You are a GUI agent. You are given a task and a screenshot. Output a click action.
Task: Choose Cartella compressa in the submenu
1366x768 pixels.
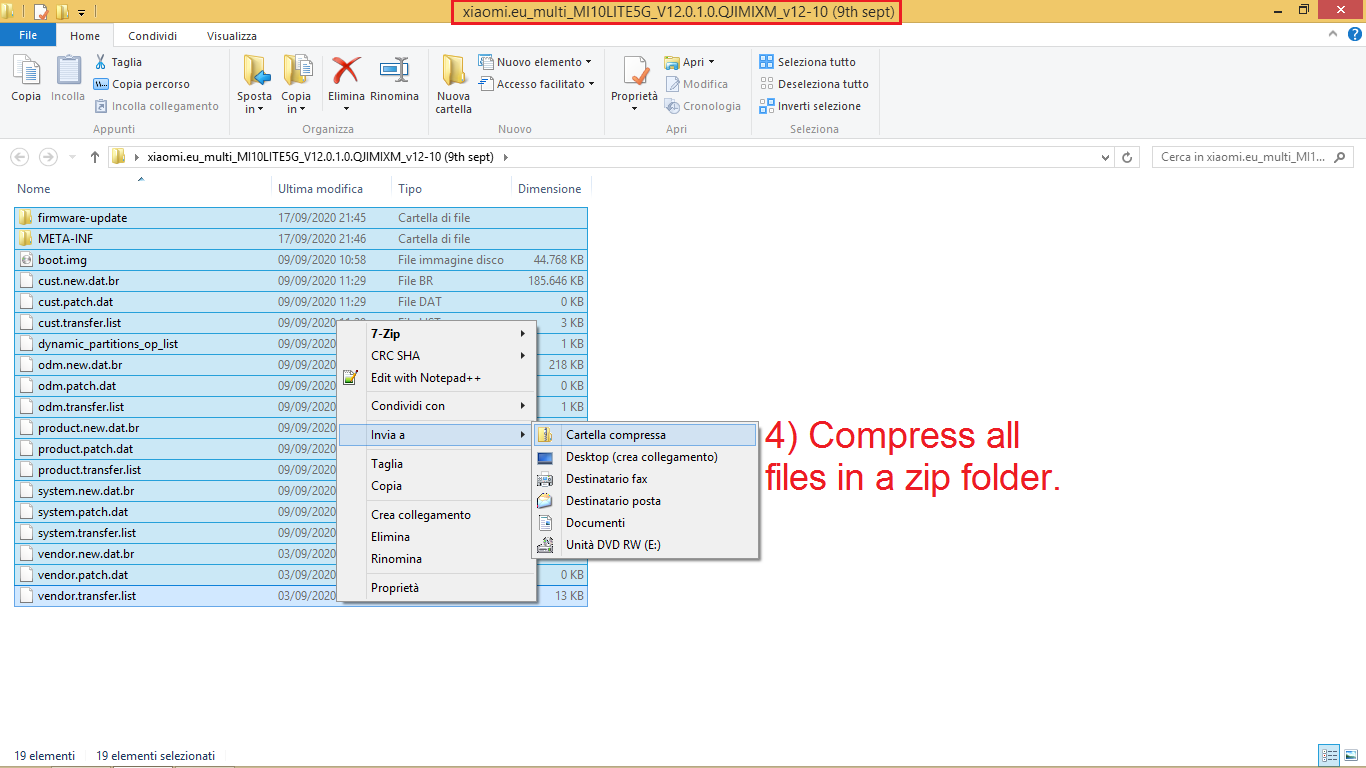tap(615, 435)
